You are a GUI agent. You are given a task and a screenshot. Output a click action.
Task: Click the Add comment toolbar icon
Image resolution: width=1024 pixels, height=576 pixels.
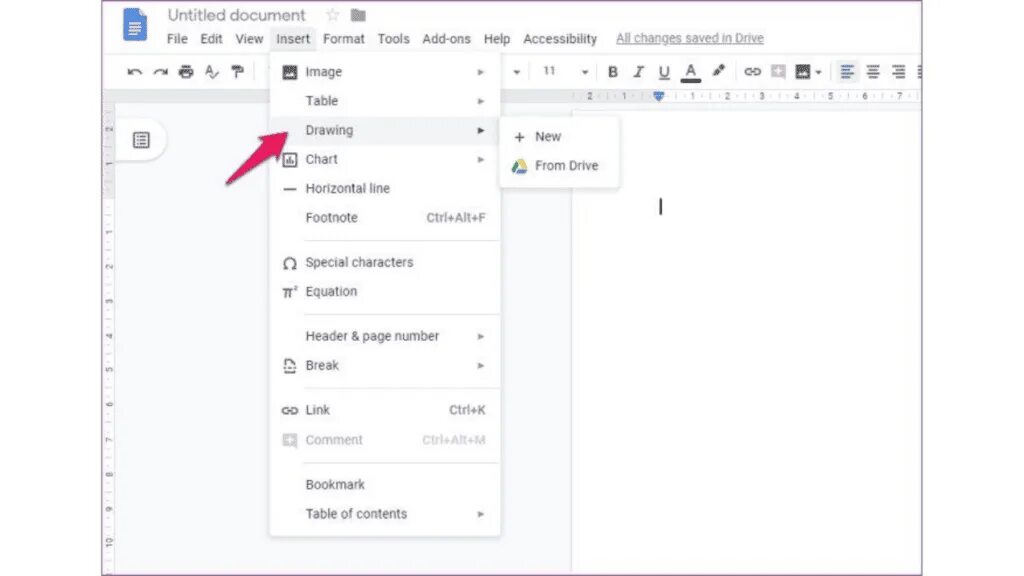tap(778, 72)
